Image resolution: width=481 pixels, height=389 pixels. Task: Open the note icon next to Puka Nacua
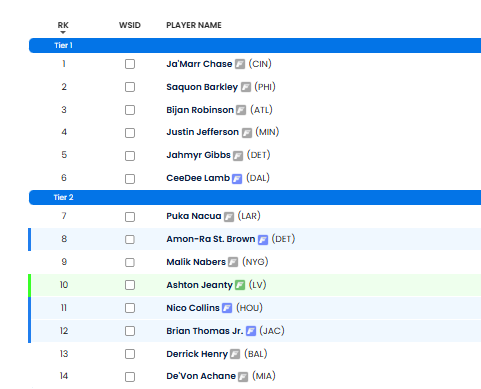[229, 217]
